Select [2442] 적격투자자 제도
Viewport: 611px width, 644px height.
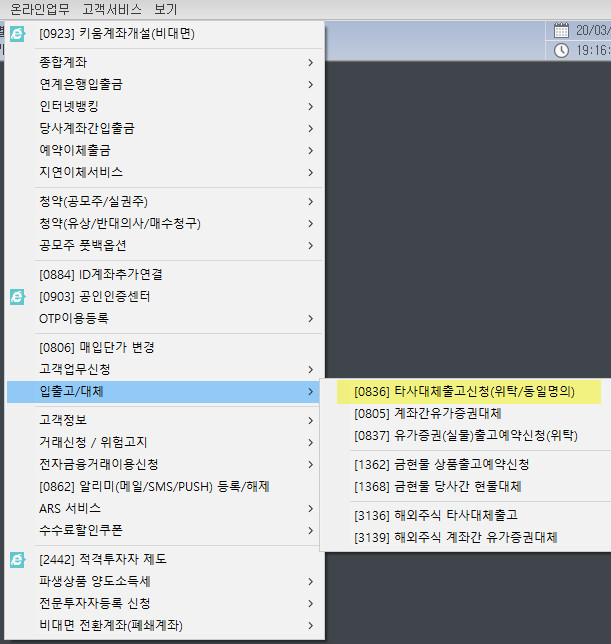pos(164,559)
